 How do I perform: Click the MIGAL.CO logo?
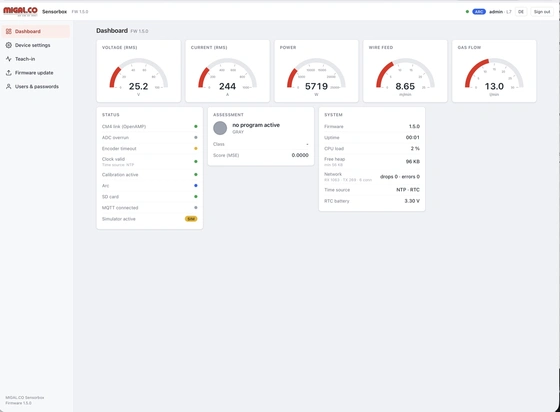point(20,11)
